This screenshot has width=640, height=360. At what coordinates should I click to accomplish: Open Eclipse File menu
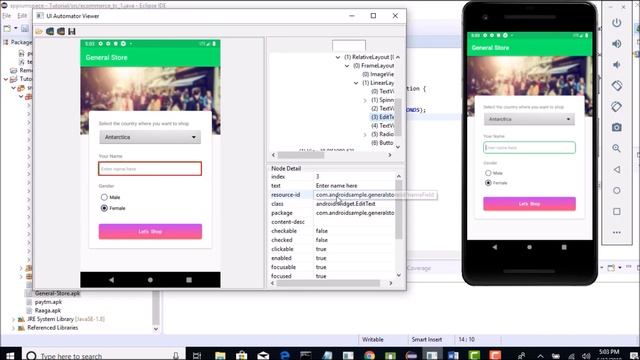pyautogui.click(x=7, y=16)
